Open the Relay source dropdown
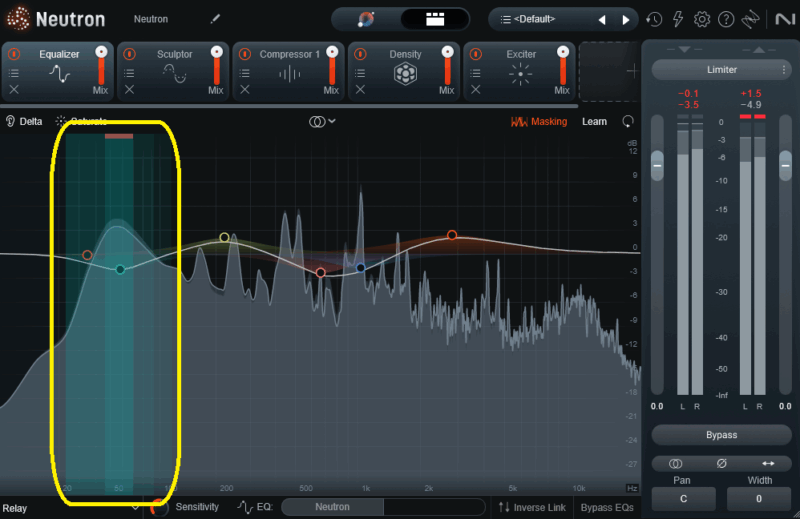This screenshot has height=519, width=800. click(70, 508)
